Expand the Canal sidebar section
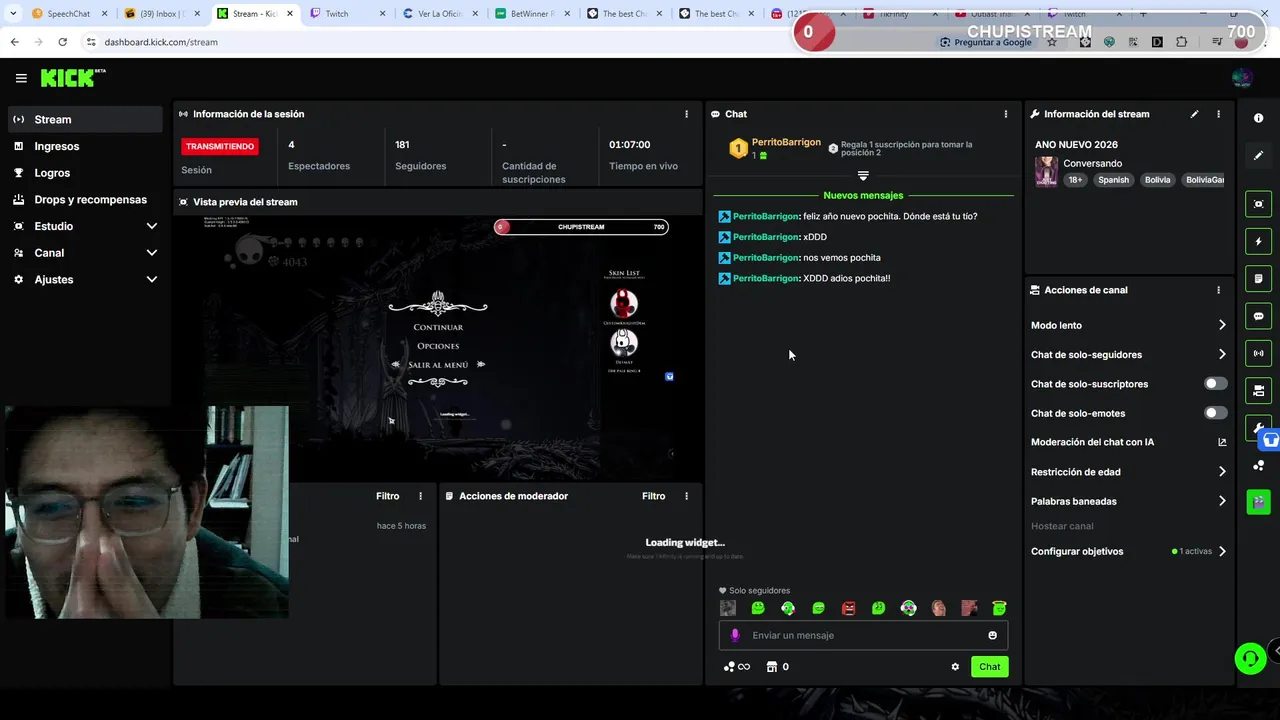1280x720 pixels. pos(84,253)
